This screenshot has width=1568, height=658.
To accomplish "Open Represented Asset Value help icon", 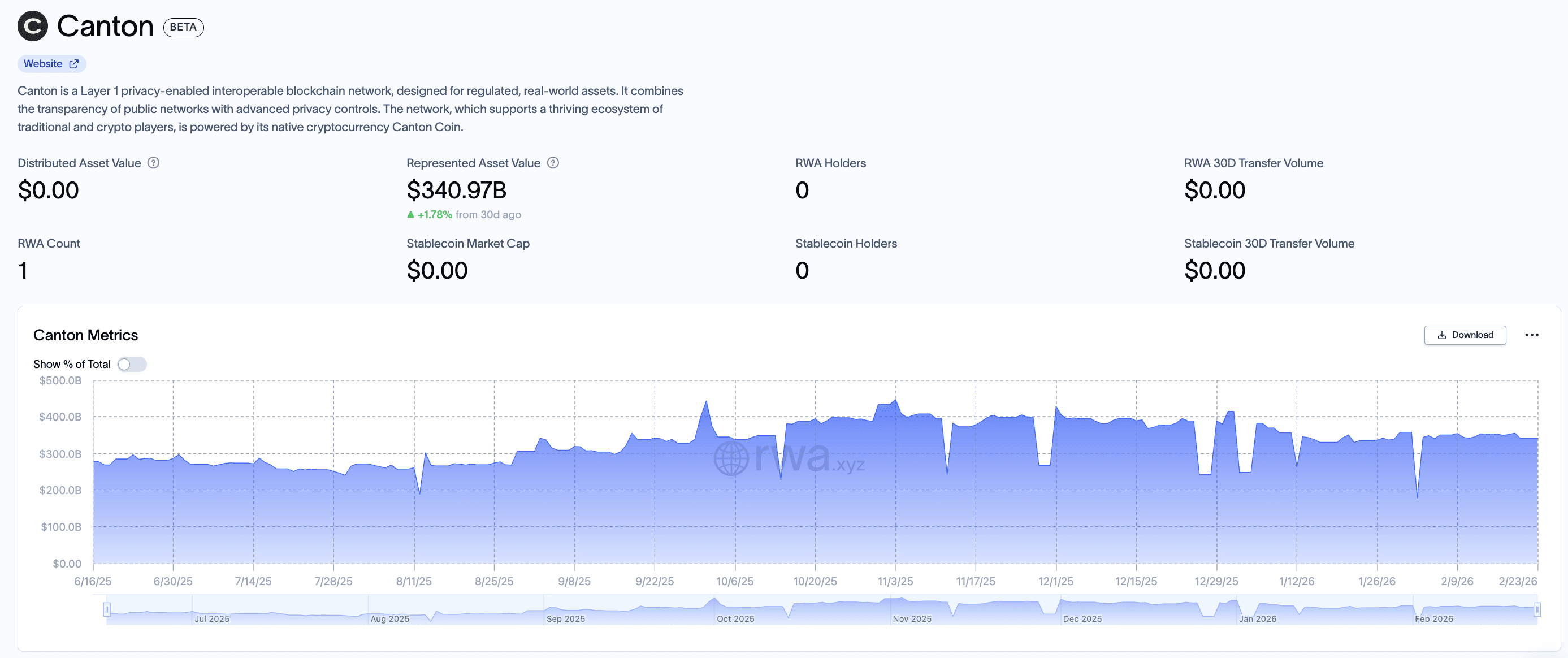I will pyautogui.click(x=553, y=163).
